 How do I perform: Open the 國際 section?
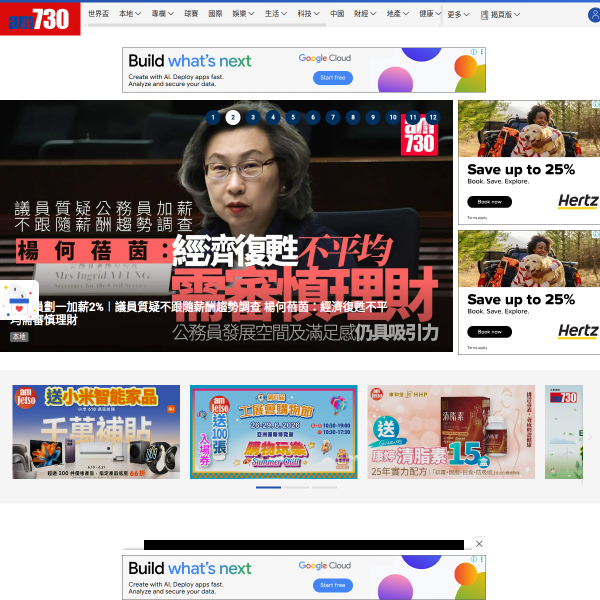215,14
